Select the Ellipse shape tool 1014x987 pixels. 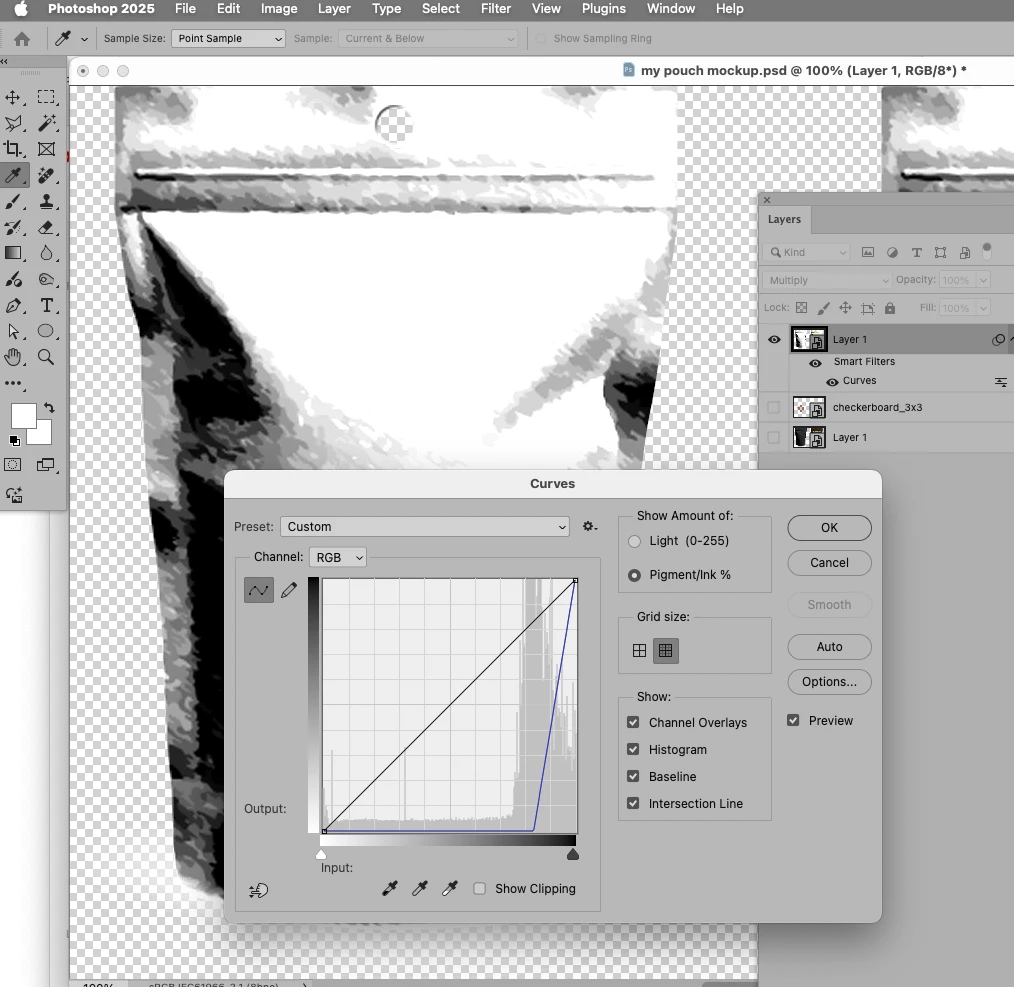[x=46, y=332]
